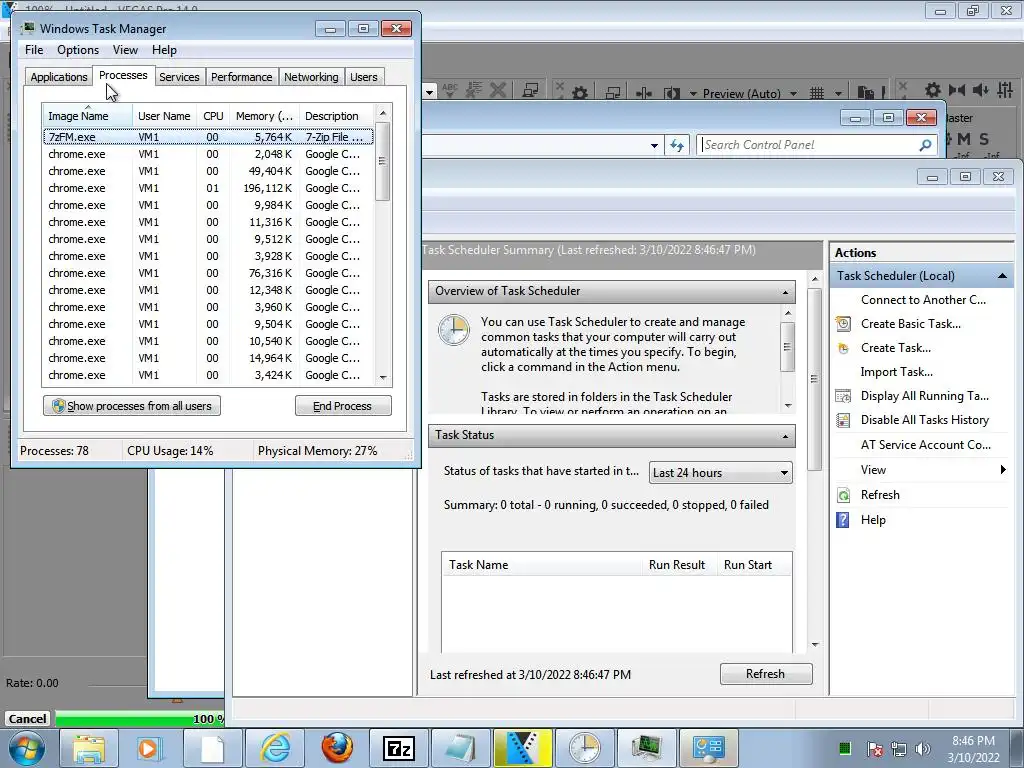Click the VEGAS downmix output icon

click(957, 89)
